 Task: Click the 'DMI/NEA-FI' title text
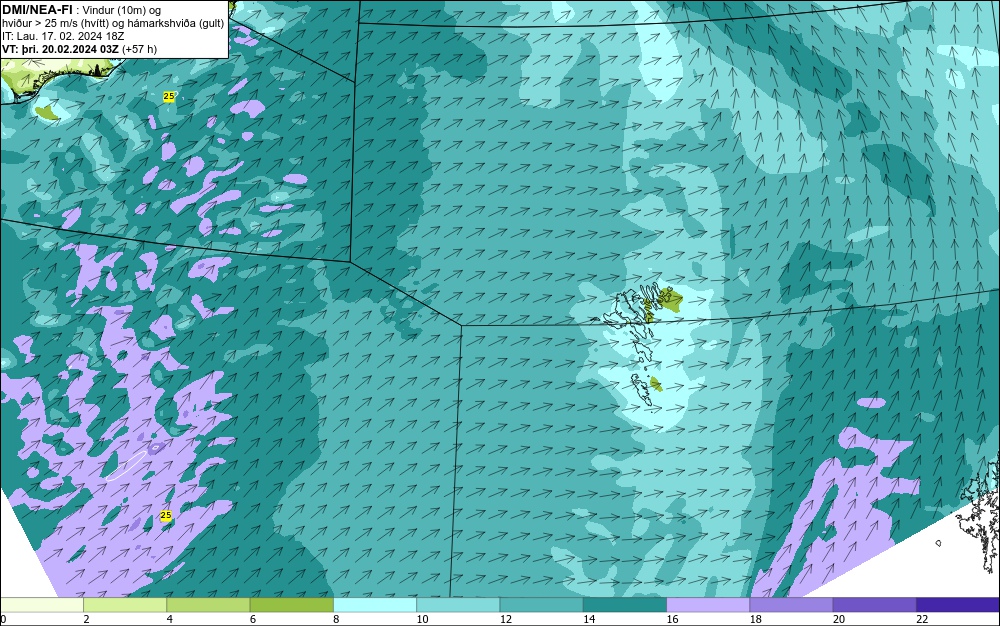tap(37, 10)
